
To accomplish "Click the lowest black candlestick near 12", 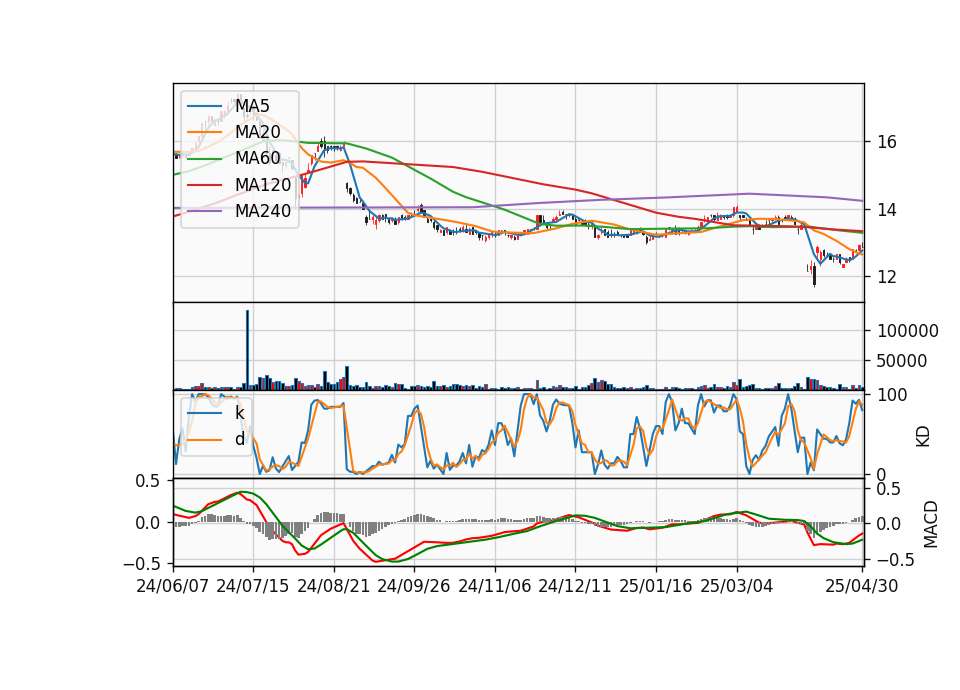I will click(814, 275).
